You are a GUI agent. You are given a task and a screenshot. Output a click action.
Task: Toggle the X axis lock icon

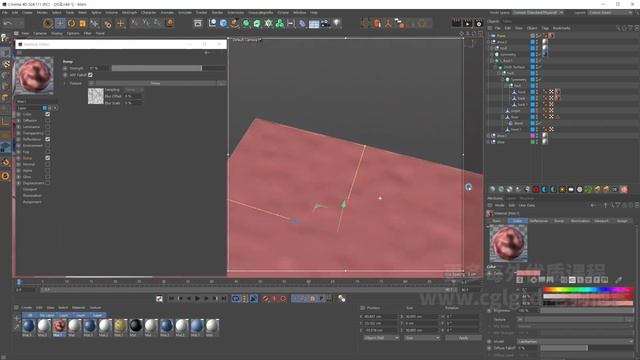(134, 23)
